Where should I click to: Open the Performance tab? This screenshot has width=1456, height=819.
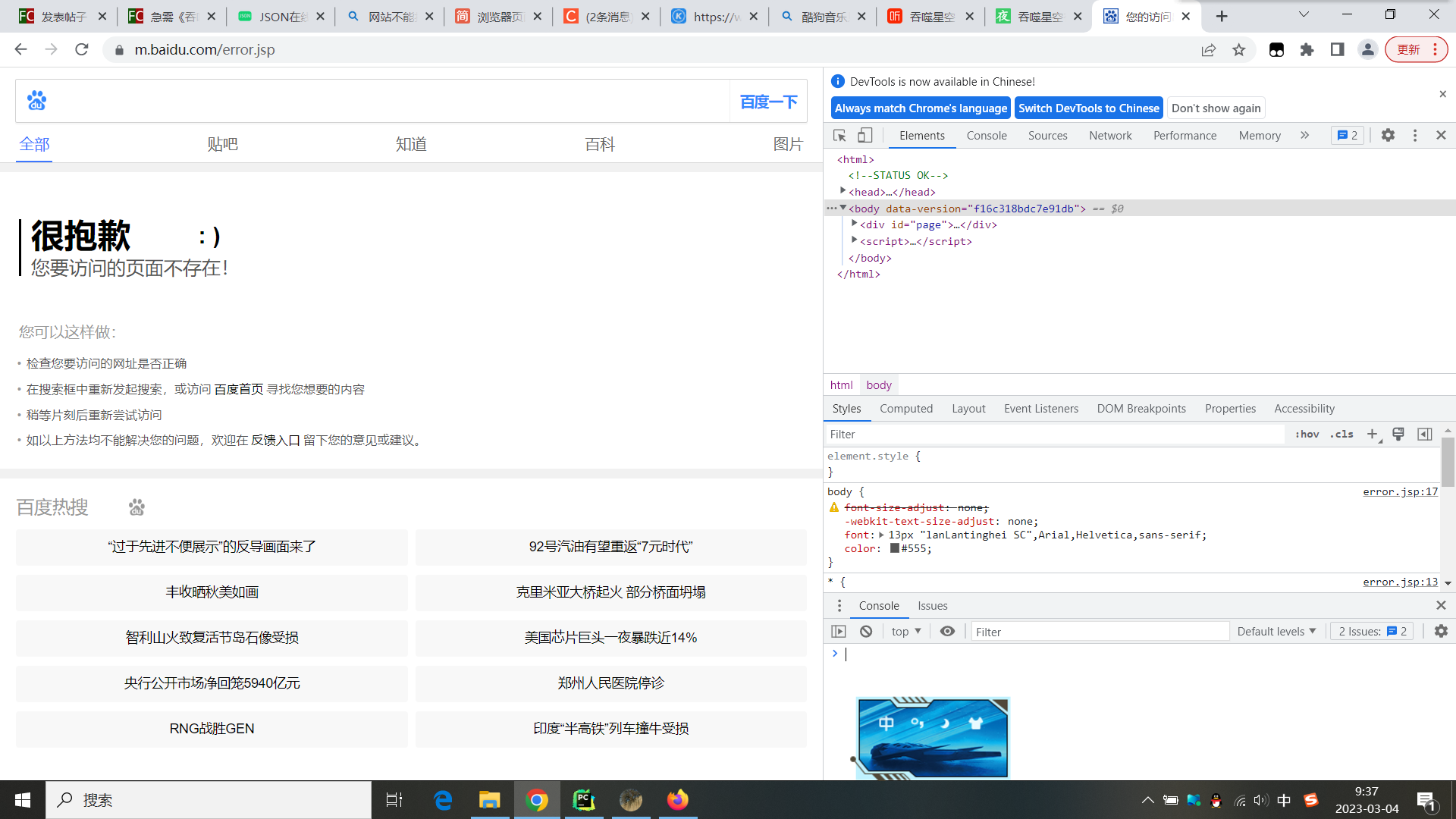[1185, 135]
